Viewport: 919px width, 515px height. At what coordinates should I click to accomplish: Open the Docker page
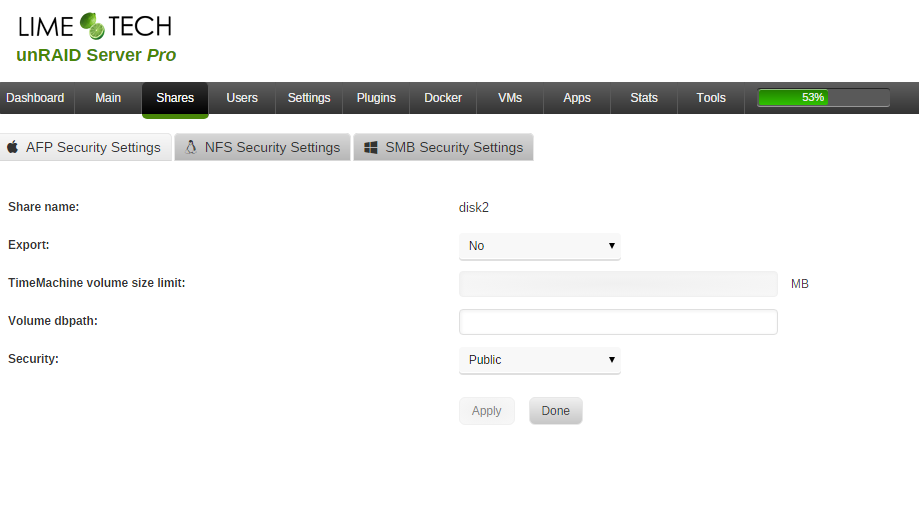click(443, 98)
